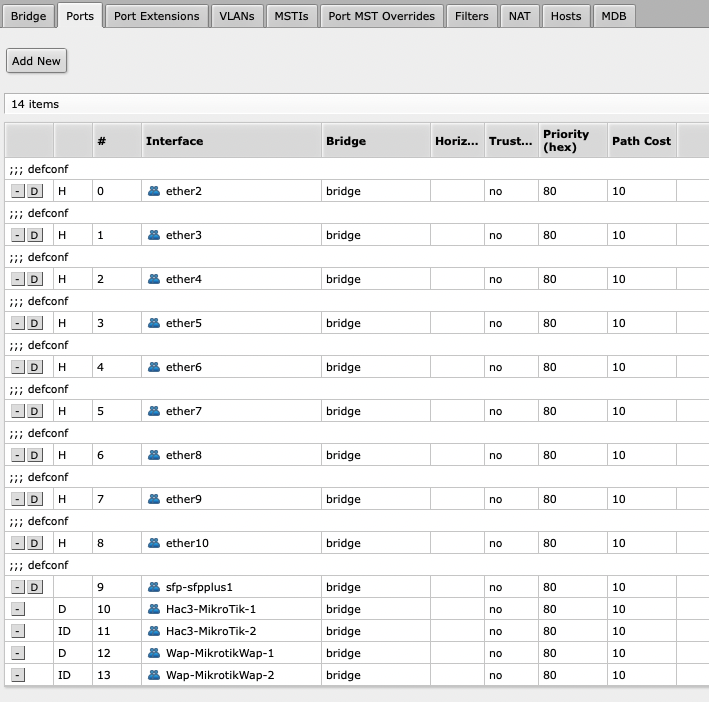Sort by Path Cost column header
709x702 pixels.
tap(642, 141)
